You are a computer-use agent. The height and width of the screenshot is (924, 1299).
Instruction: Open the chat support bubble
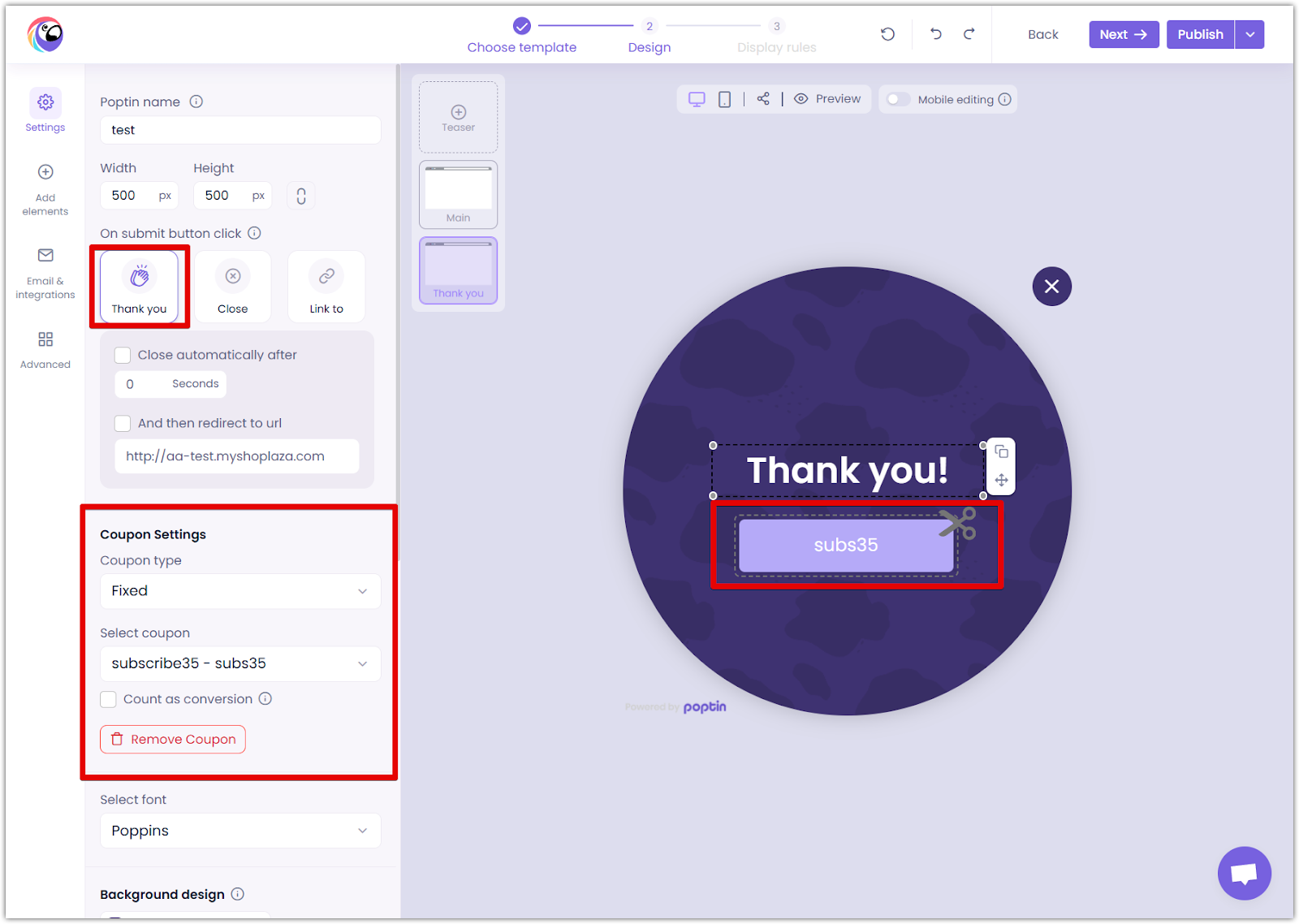[1244, 873]
